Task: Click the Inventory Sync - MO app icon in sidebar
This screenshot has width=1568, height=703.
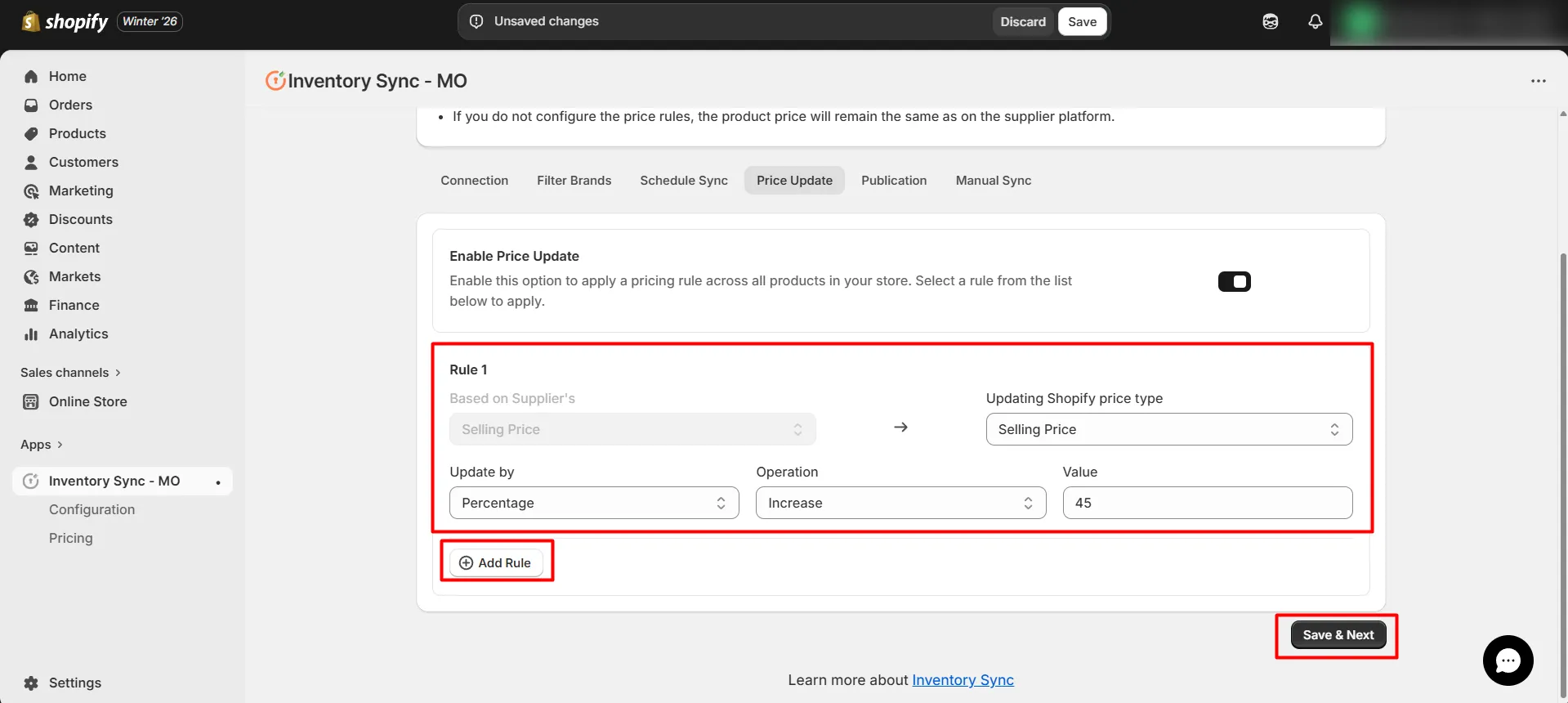Action: (31, 481)
